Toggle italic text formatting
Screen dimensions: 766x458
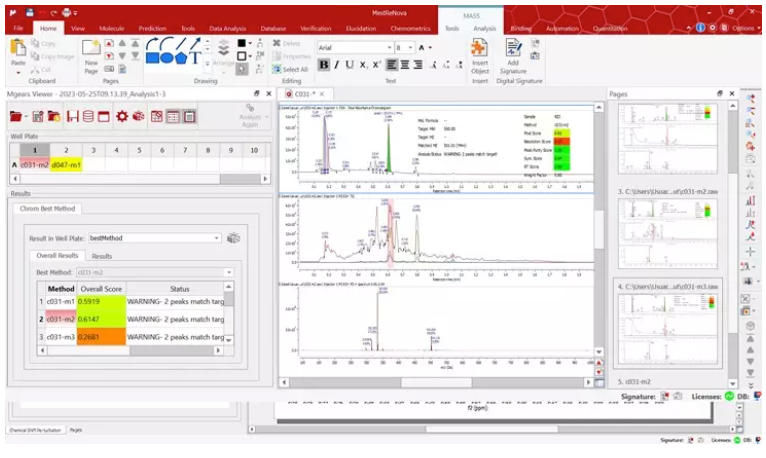pyautogui.click(x=336, y=65)
